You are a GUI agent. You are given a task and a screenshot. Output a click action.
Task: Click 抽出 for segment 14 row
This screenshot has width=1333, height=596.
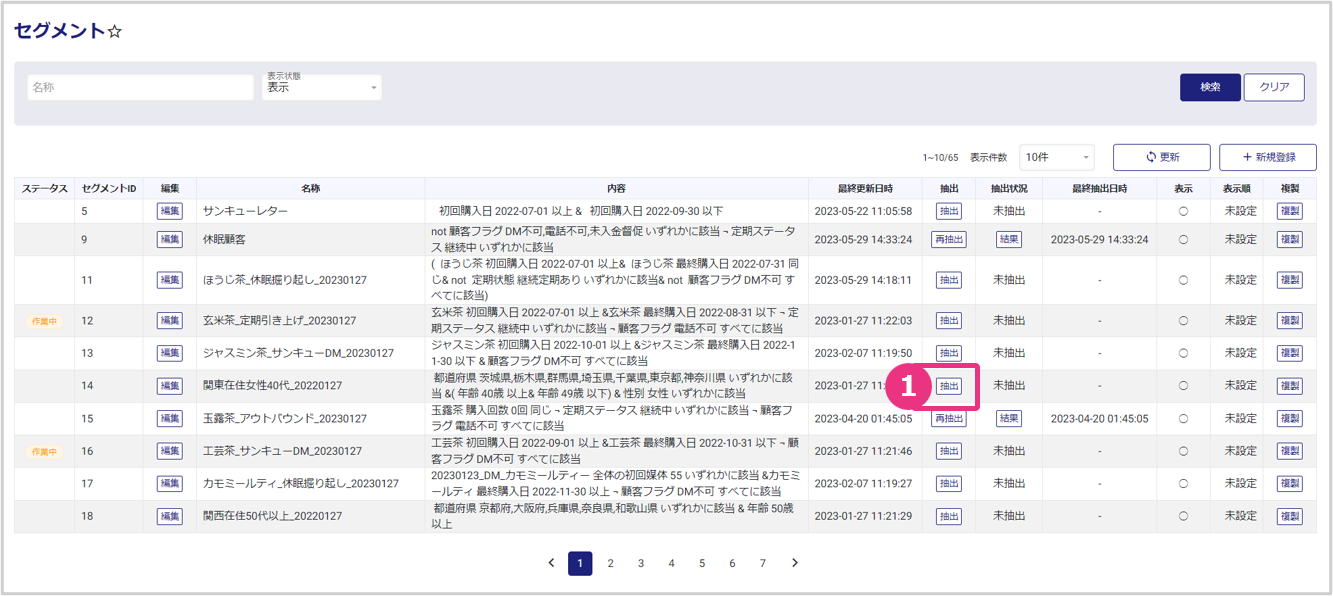(x=948, y=386)
